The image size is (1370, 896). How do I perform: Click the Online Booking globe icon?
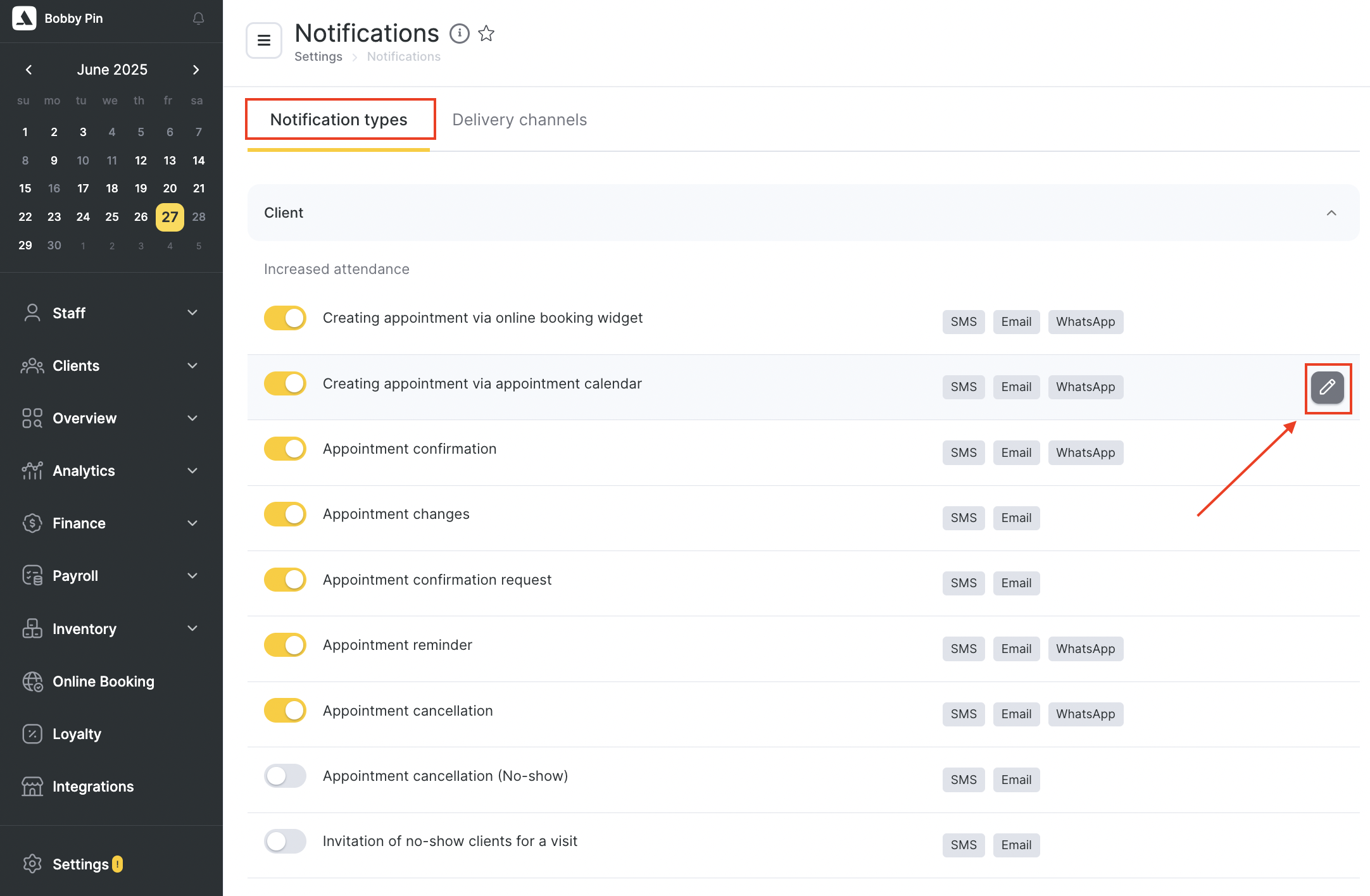coord(32,681)
